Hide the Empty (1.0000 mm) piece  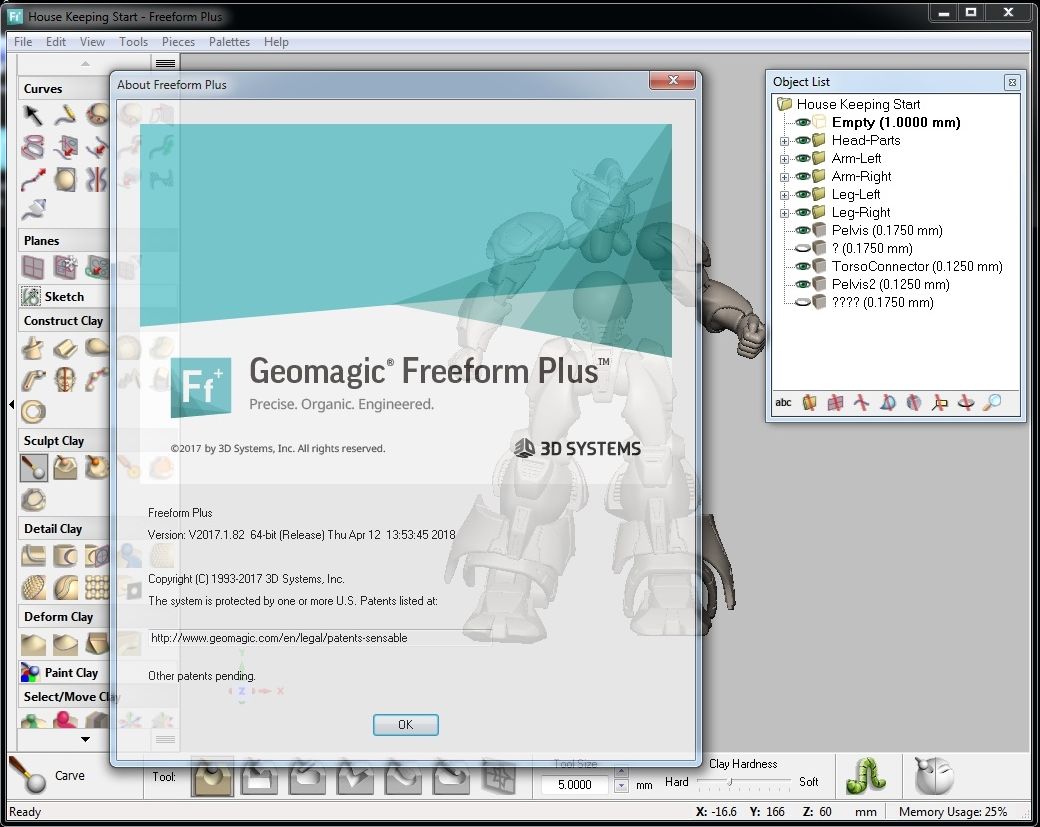click(802, 123)
